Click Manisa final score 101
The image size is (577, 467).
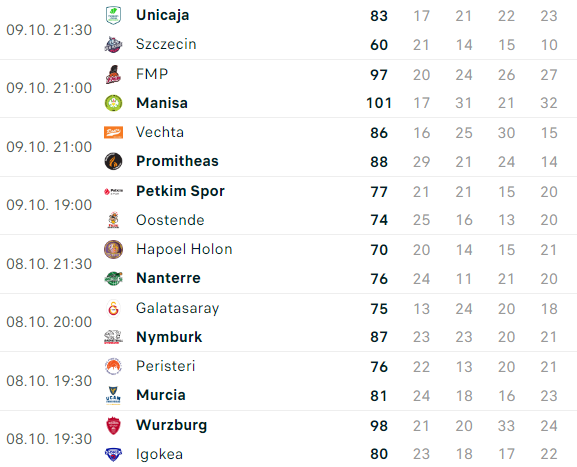point(379,103)
